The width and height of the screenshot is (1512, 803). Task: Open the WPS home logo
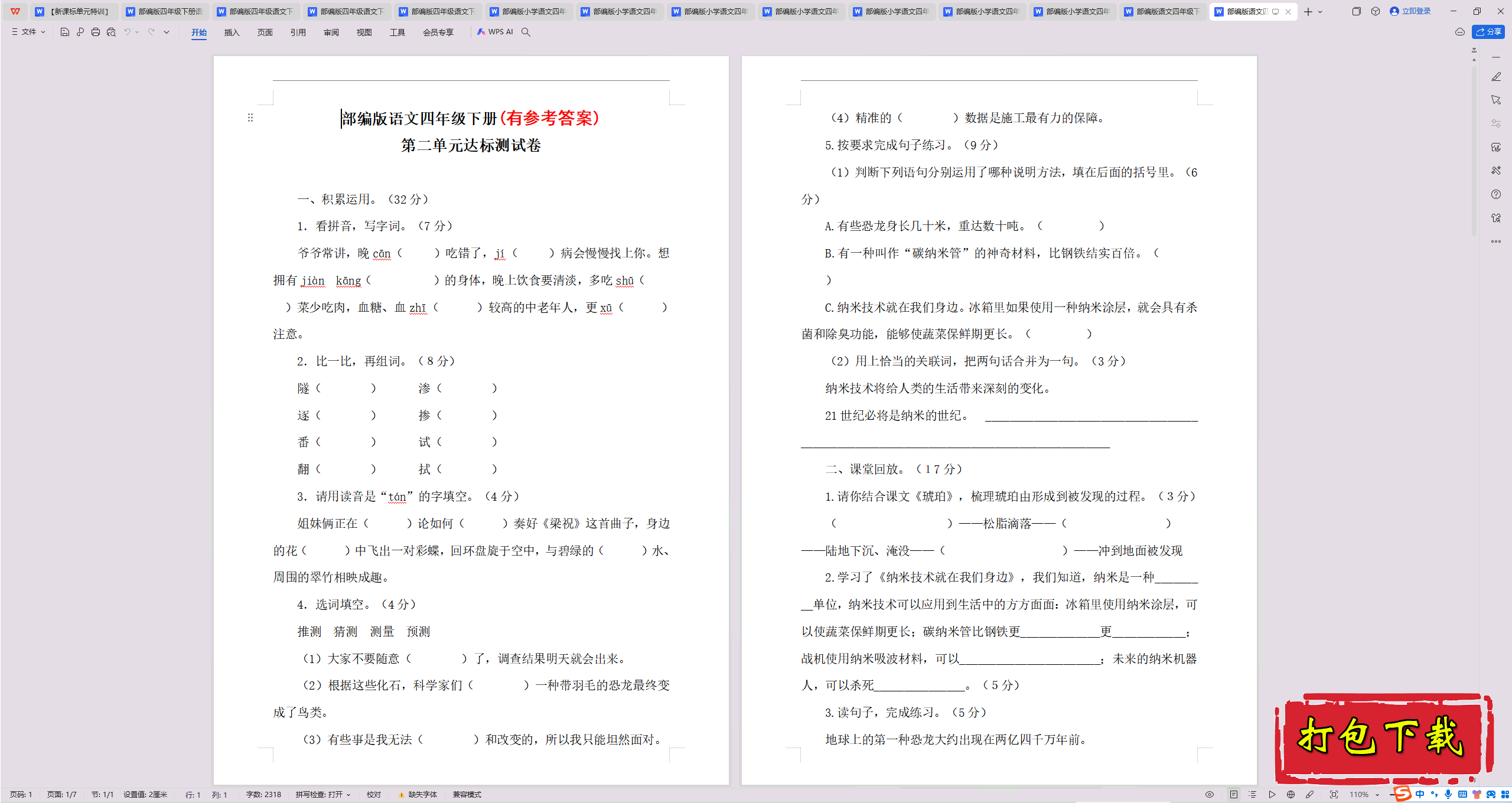(x=15, y=11)
